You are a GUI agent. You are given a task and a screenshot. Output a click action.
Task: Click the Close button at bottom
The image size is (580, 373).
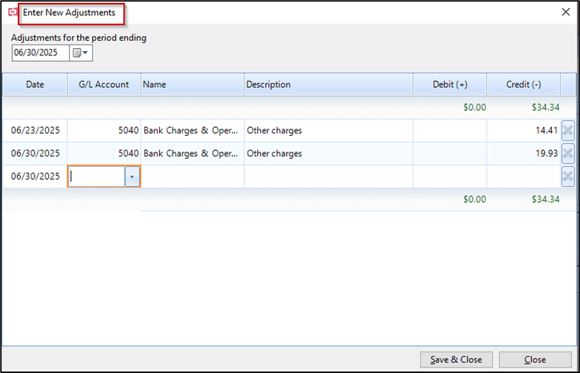point(535,359)
